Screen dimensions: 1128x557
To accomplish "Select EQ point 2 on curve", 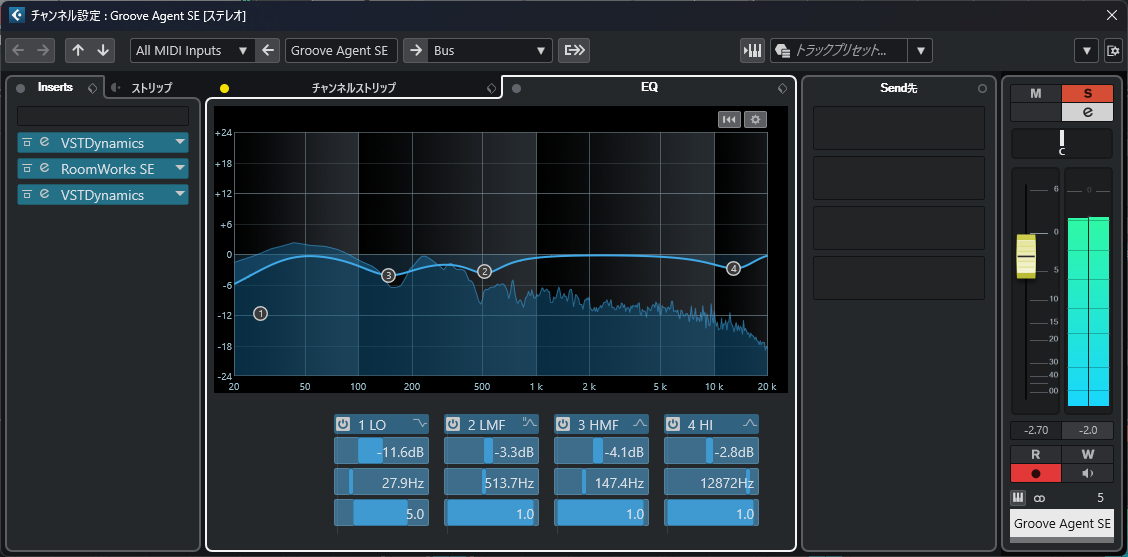I will [x=484, y=271].
